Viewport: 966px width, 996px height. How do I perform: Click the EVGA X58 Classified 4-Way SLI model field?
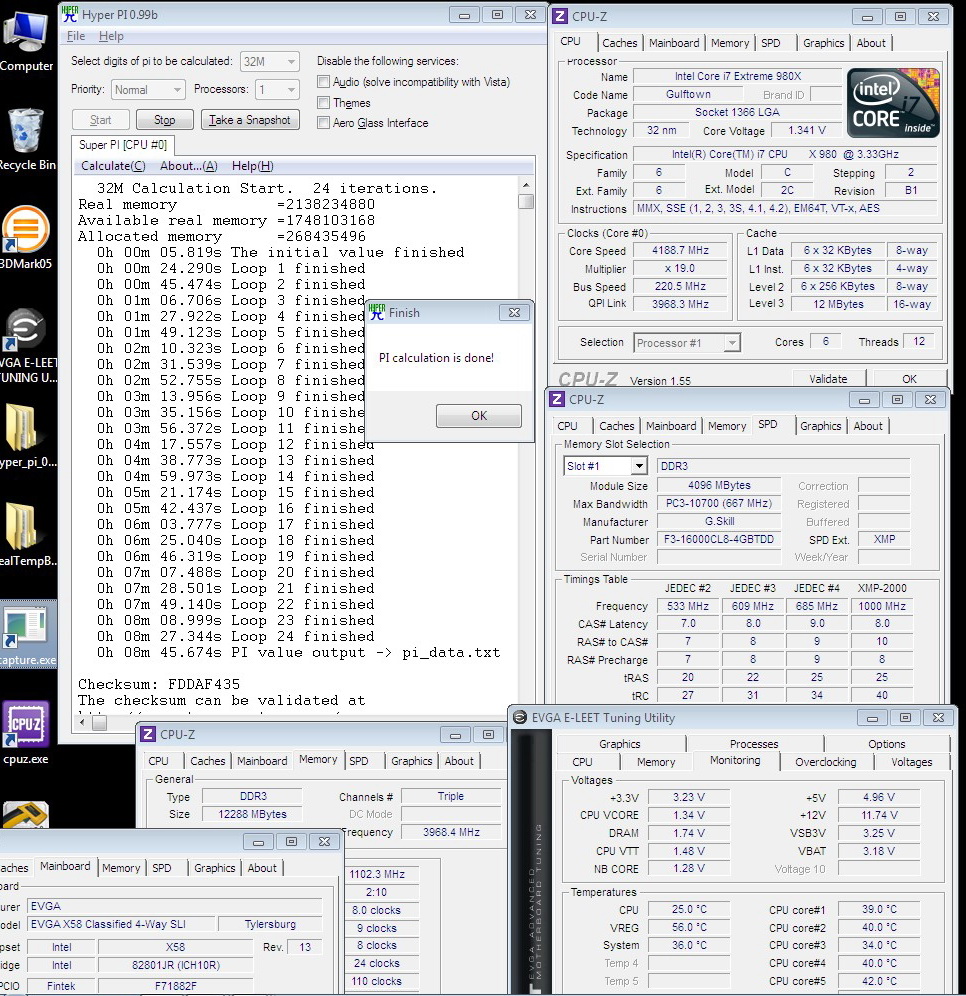coord(121,924)
